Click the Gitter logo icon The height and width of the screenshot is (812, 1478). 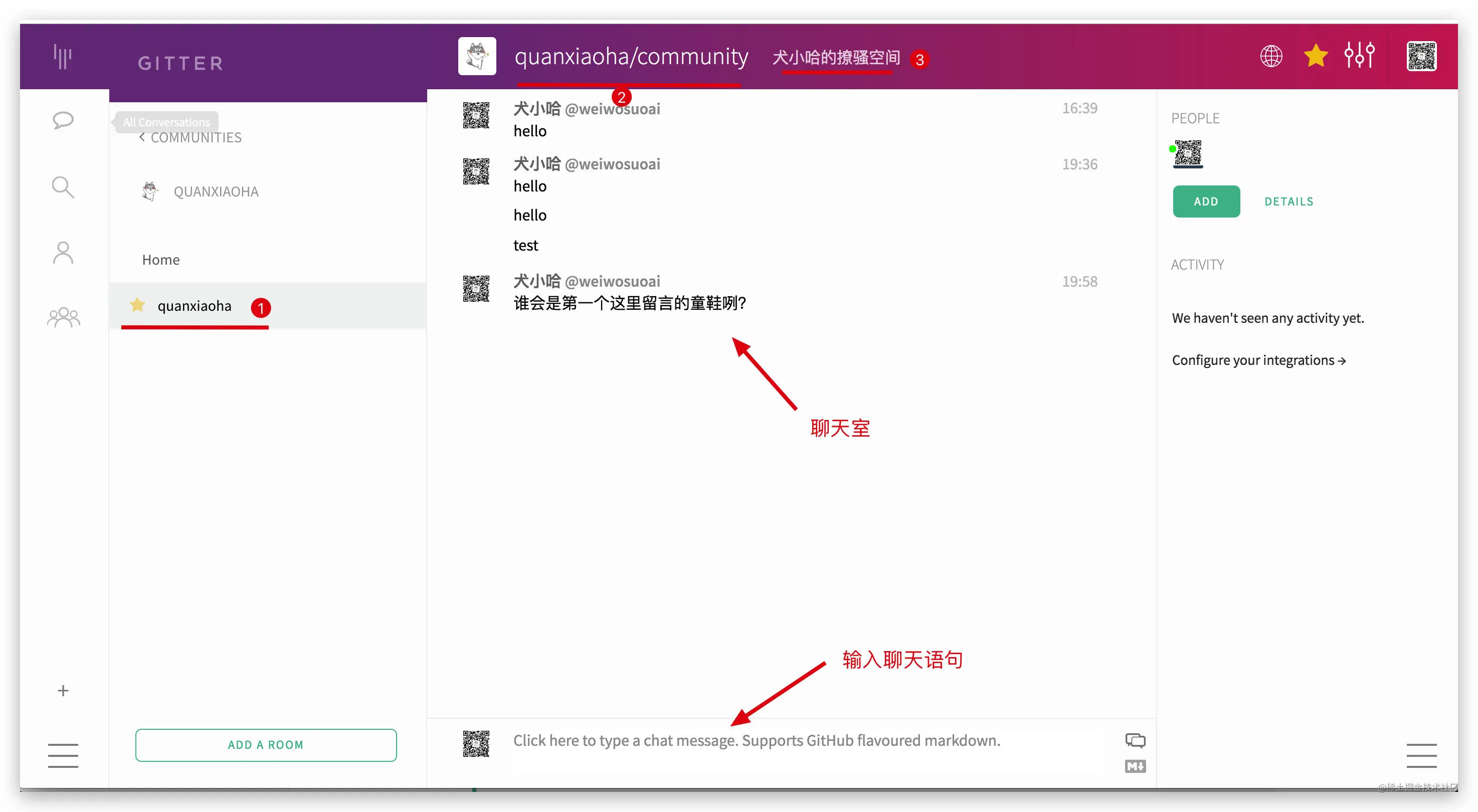[x=63, y=56]
